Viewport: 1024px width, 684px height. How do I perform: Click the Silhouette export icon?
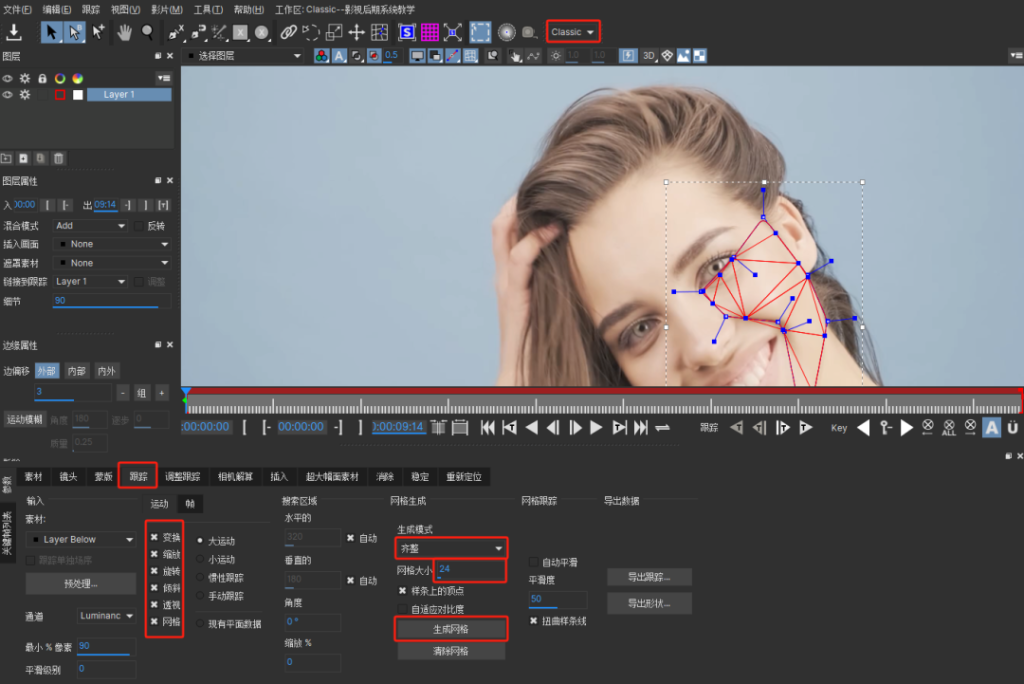click(405, 32)
